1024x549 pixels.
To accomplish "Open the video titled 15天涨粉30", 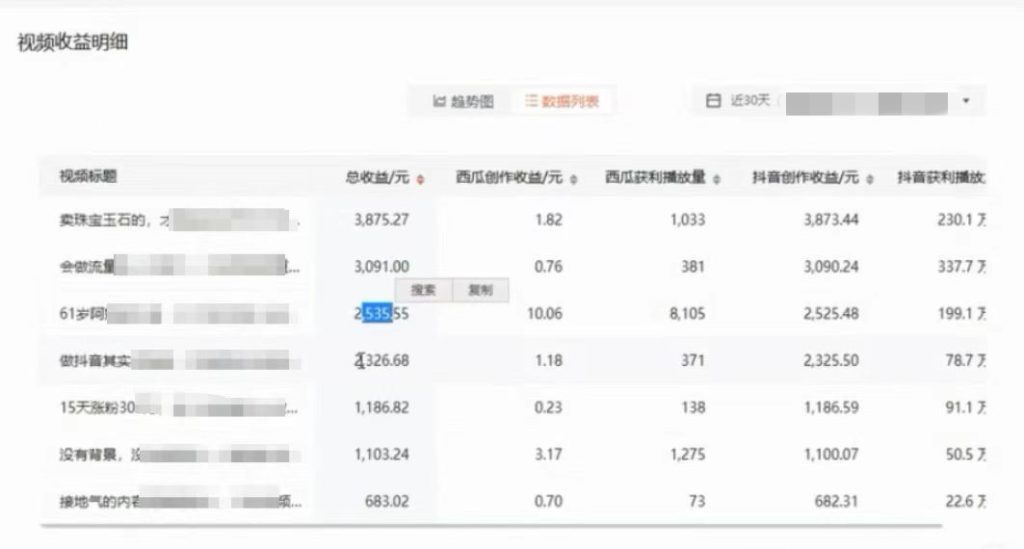I will [178, 407].
